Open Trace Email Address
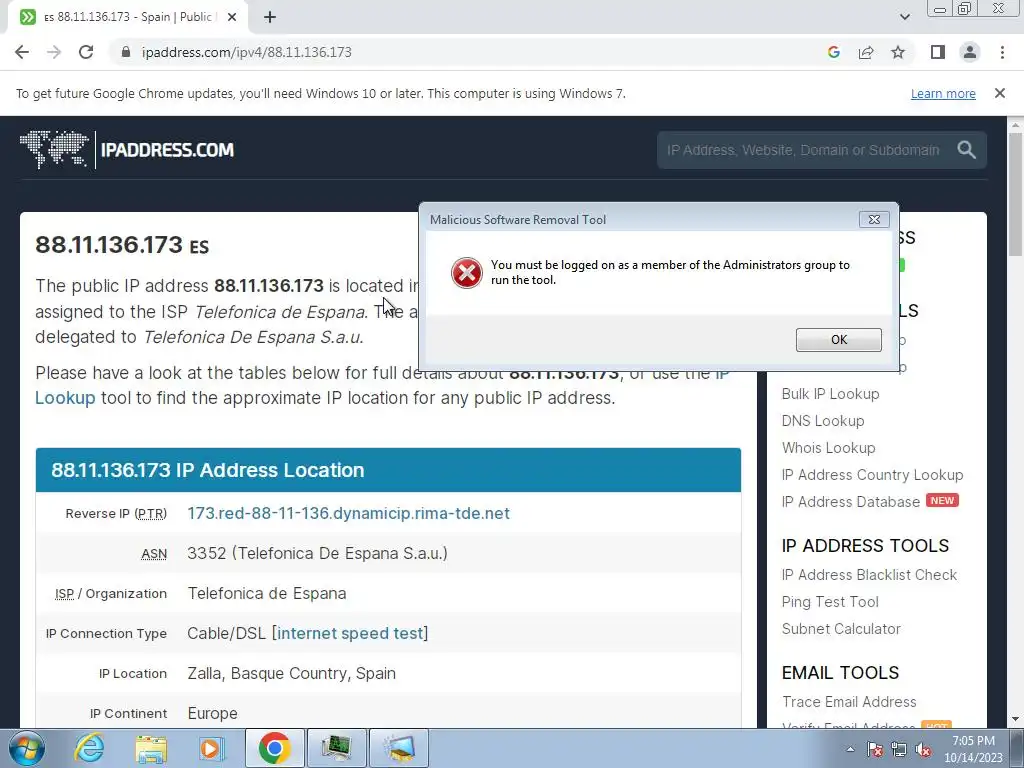Screen dimensions: 1024x768 (x=849, y=702)
